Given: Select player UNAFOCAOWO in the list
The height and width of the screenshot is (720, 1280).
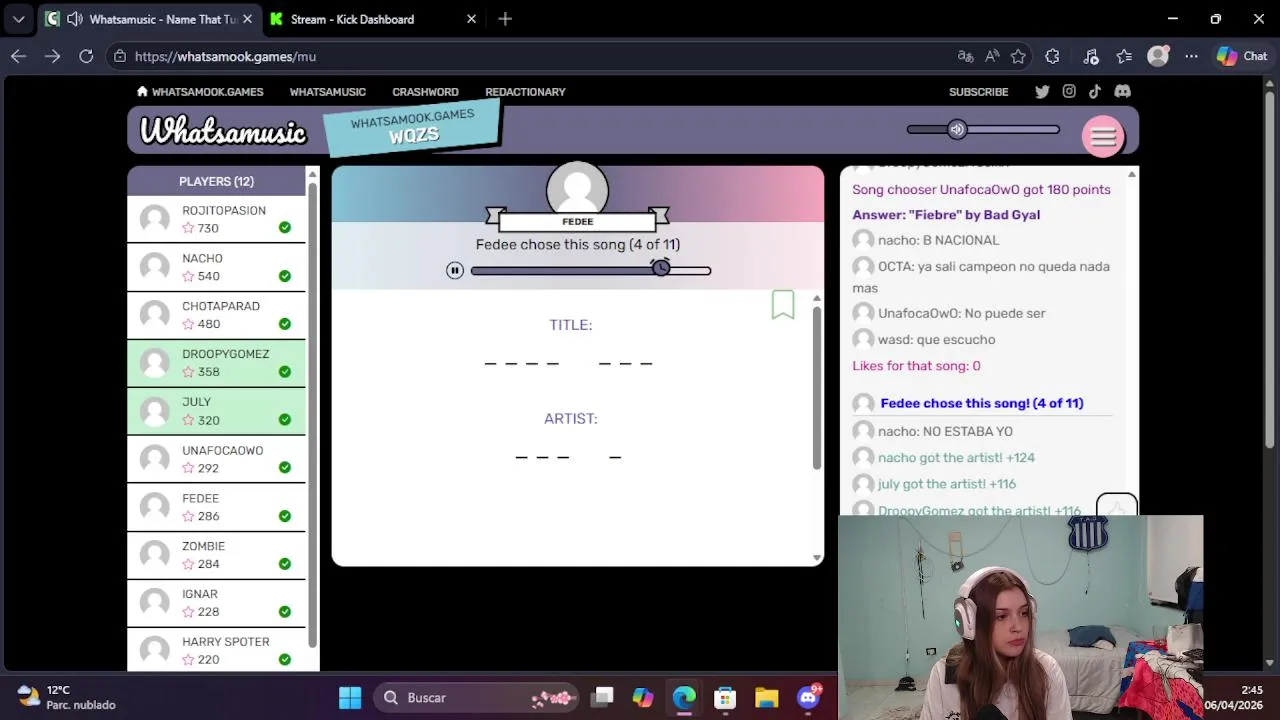Looking at the screenshot, I should 216,459.
